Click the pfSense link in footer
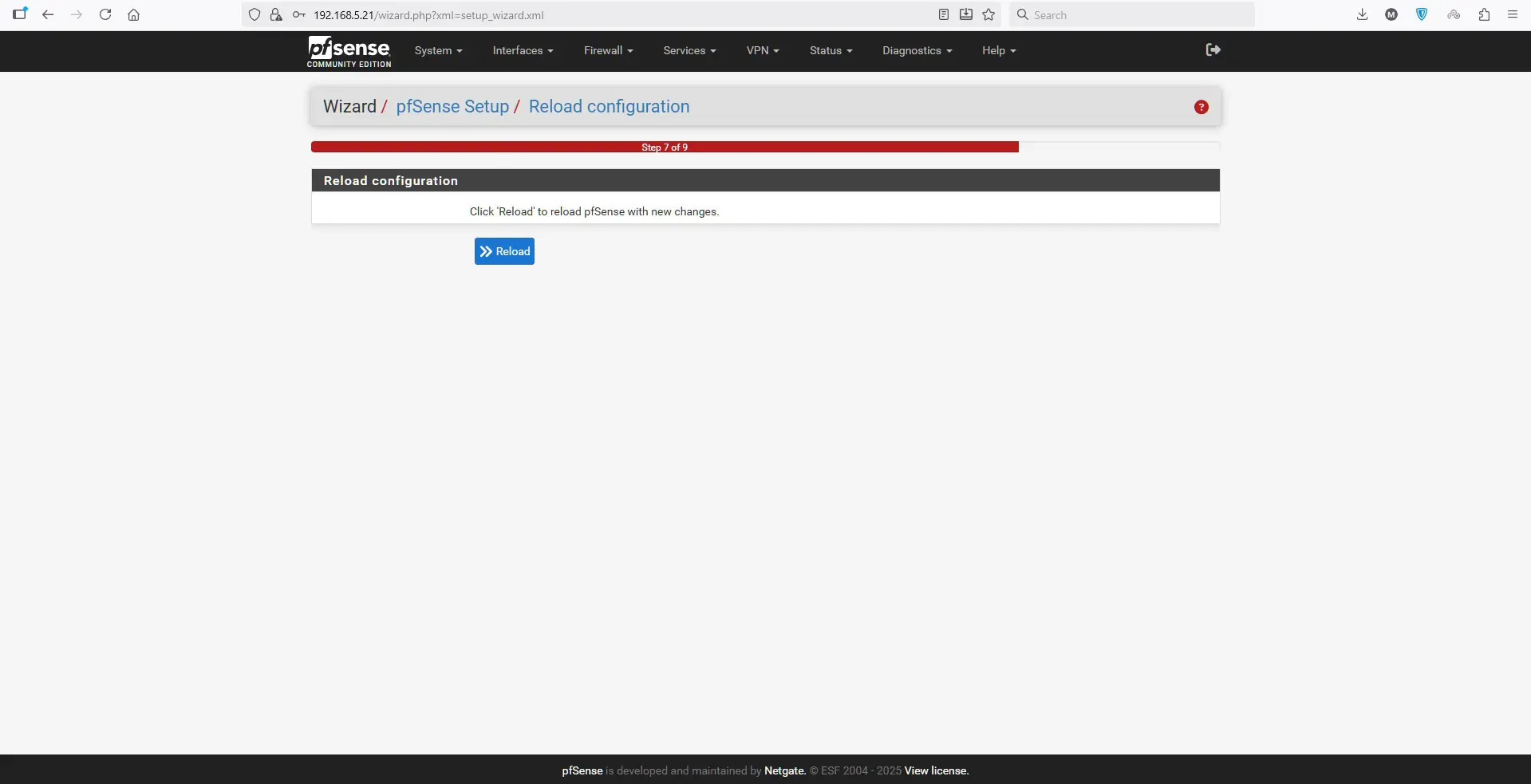 (x=582, y=770)
